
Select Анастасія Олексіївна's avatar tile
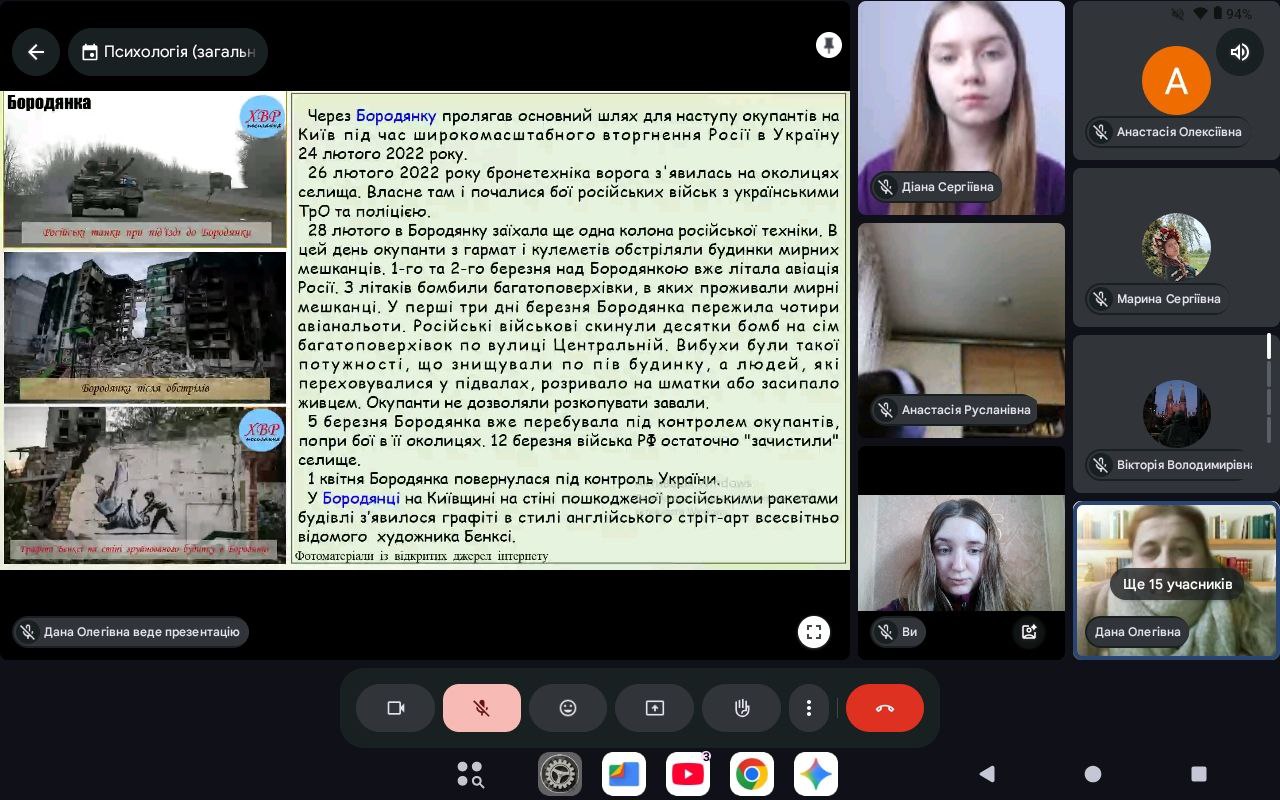[1176, 81]
